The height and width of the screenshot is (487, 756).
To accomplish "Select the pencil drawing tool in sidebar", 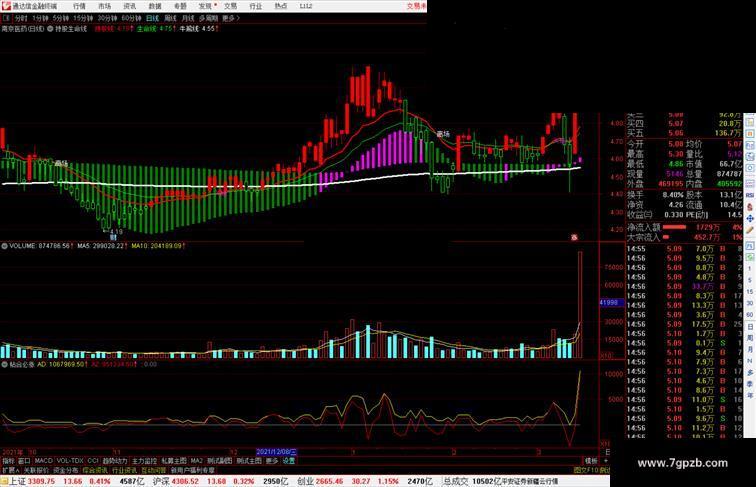I will pos(750,230).
